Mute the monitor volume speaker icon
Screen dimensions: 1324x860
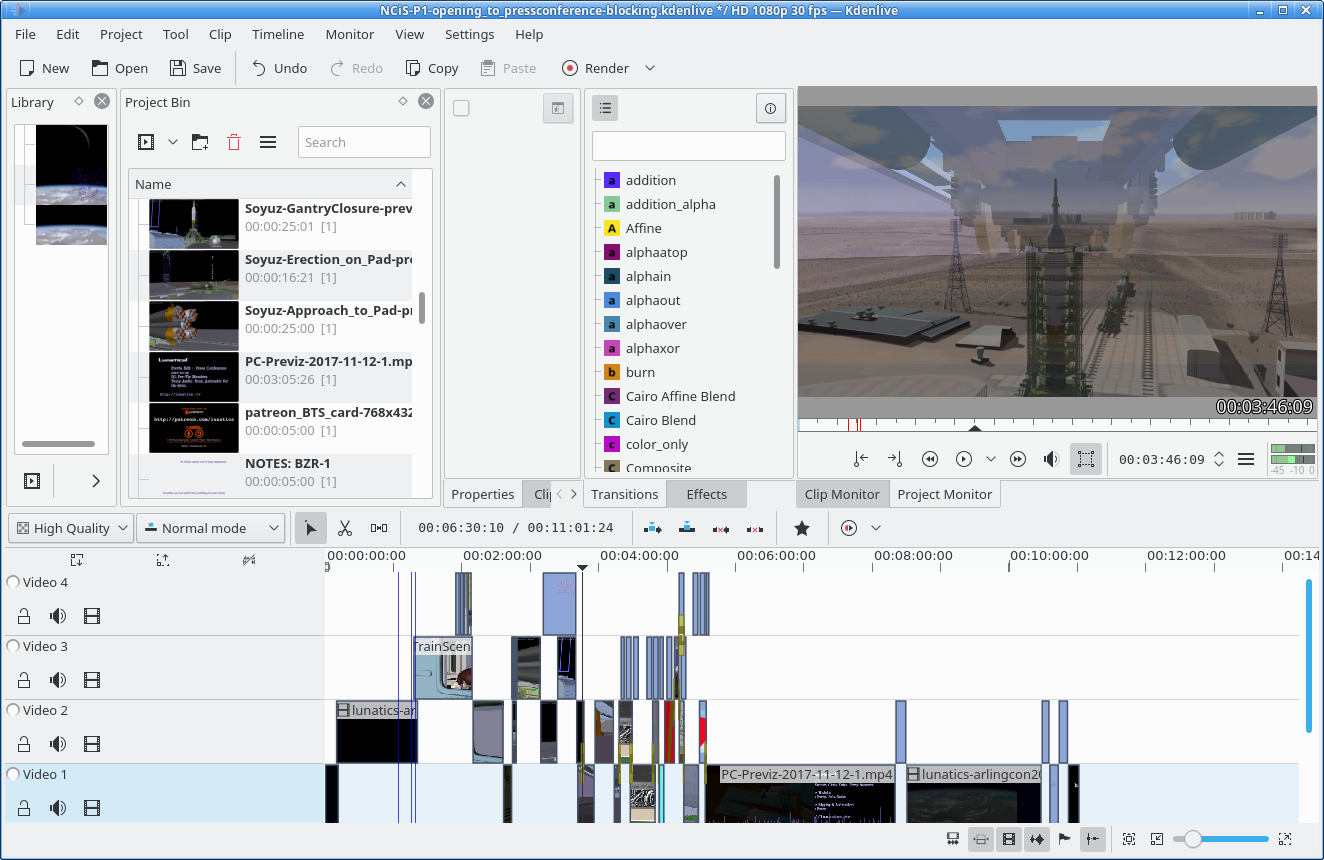point(1051,459)
